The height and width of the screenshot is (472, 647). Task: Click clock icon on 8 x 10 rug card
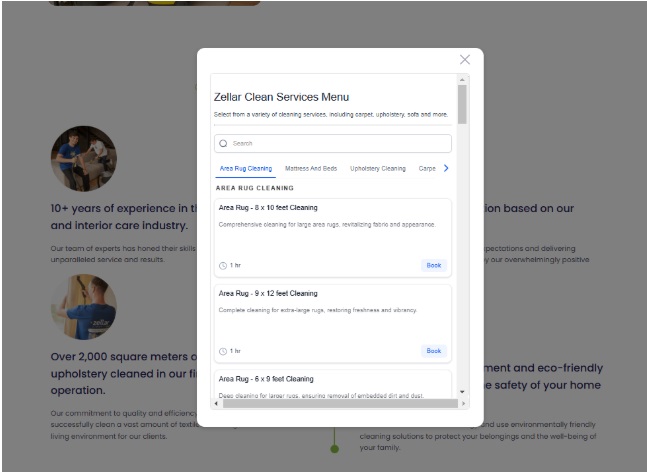[x=223, y=266]
